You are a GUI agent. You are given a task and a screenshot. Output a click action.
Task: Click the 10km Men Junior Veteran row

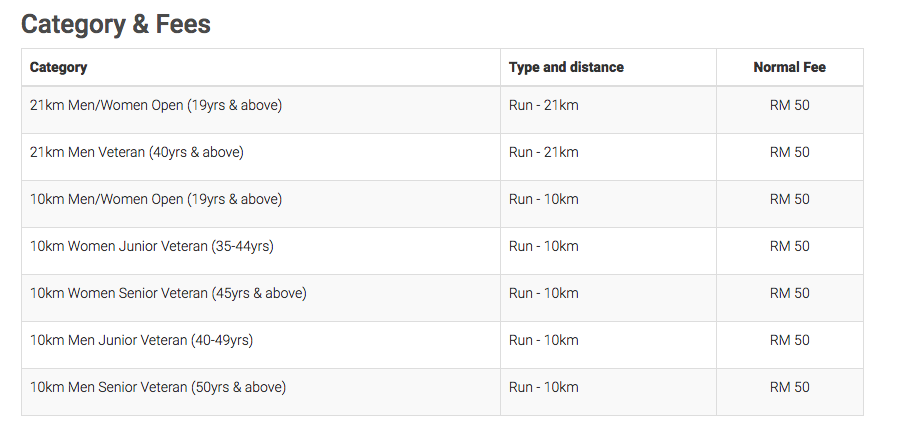(442, 345)
